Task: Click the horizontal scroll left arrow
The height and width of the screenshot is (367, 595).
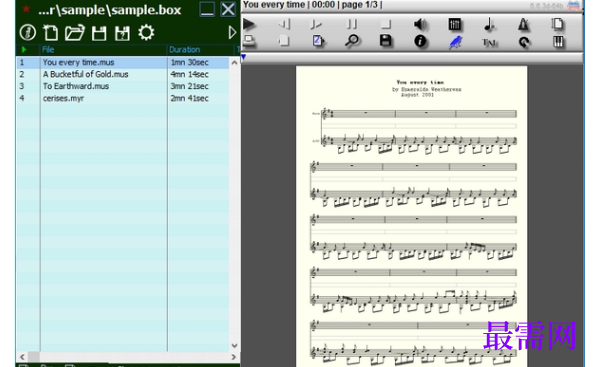Action: (x=22, y=357)
